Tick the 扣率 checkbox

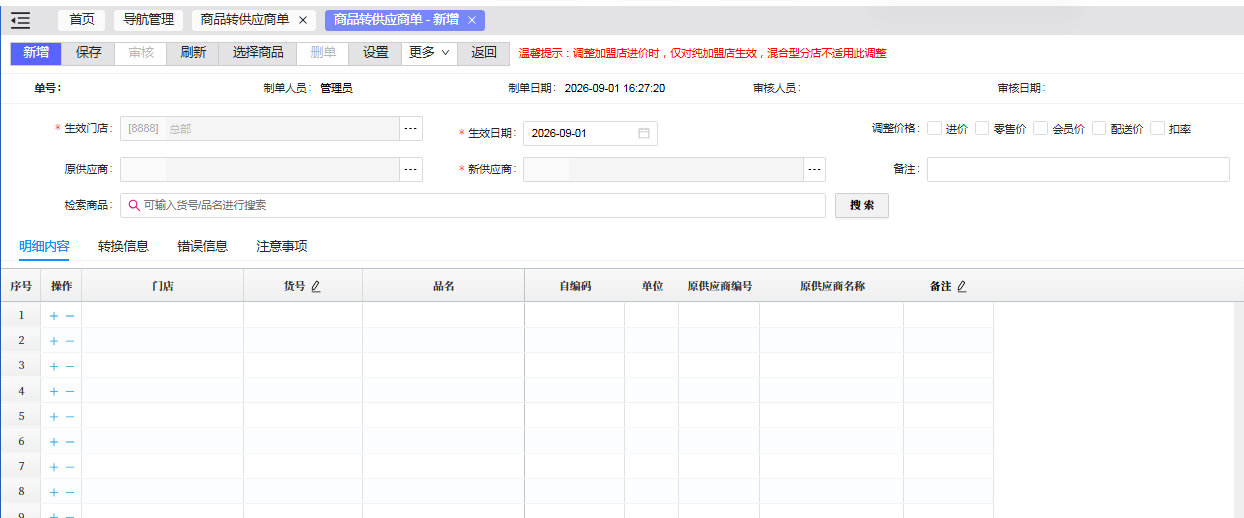click(1158, 129)
